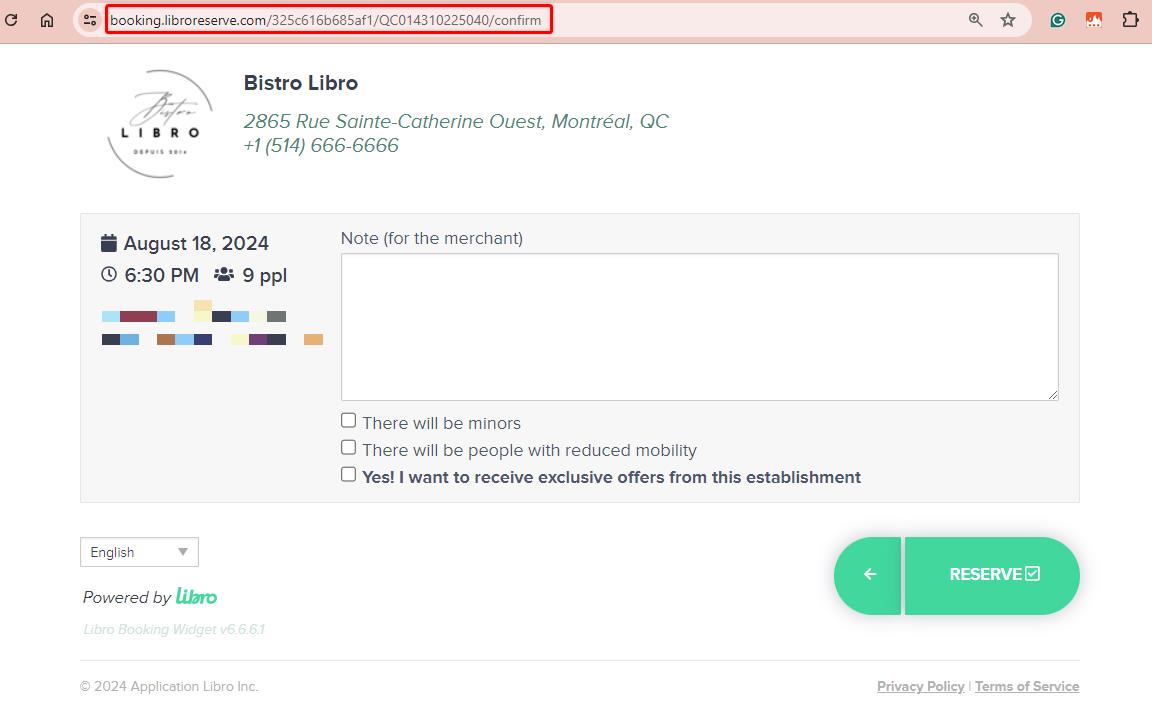Screen dimensions: 1152x707
Task: Click the zoom magnifier icon in address bar
Action: point(974,18)
